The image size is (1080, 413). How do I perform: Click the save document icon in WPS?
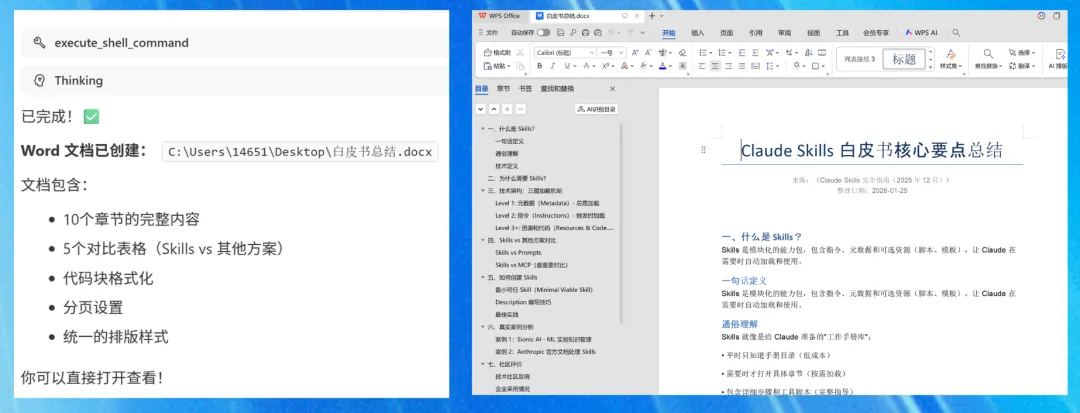tap(560, 32)
